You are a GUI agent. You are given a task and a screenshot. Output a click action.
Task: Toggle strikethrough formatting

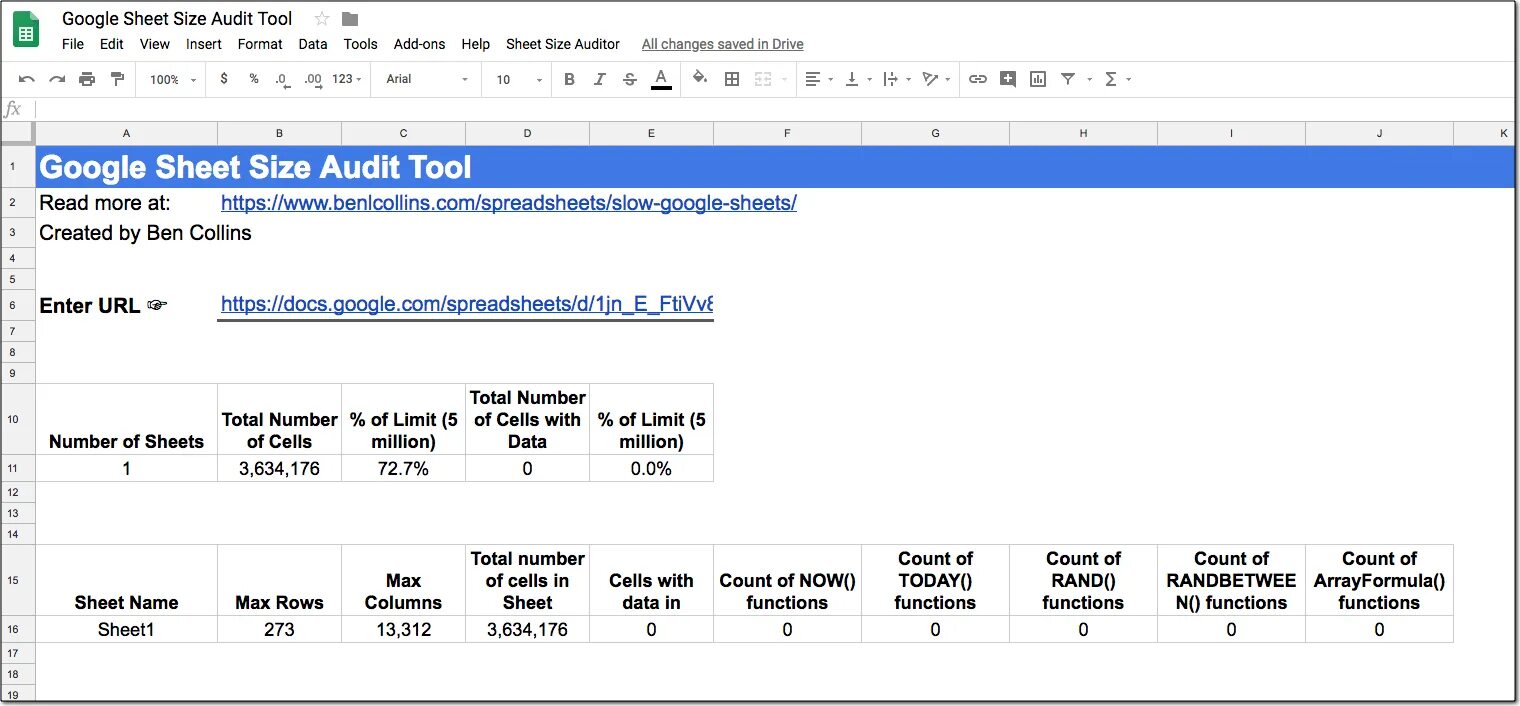click(629, 79)
